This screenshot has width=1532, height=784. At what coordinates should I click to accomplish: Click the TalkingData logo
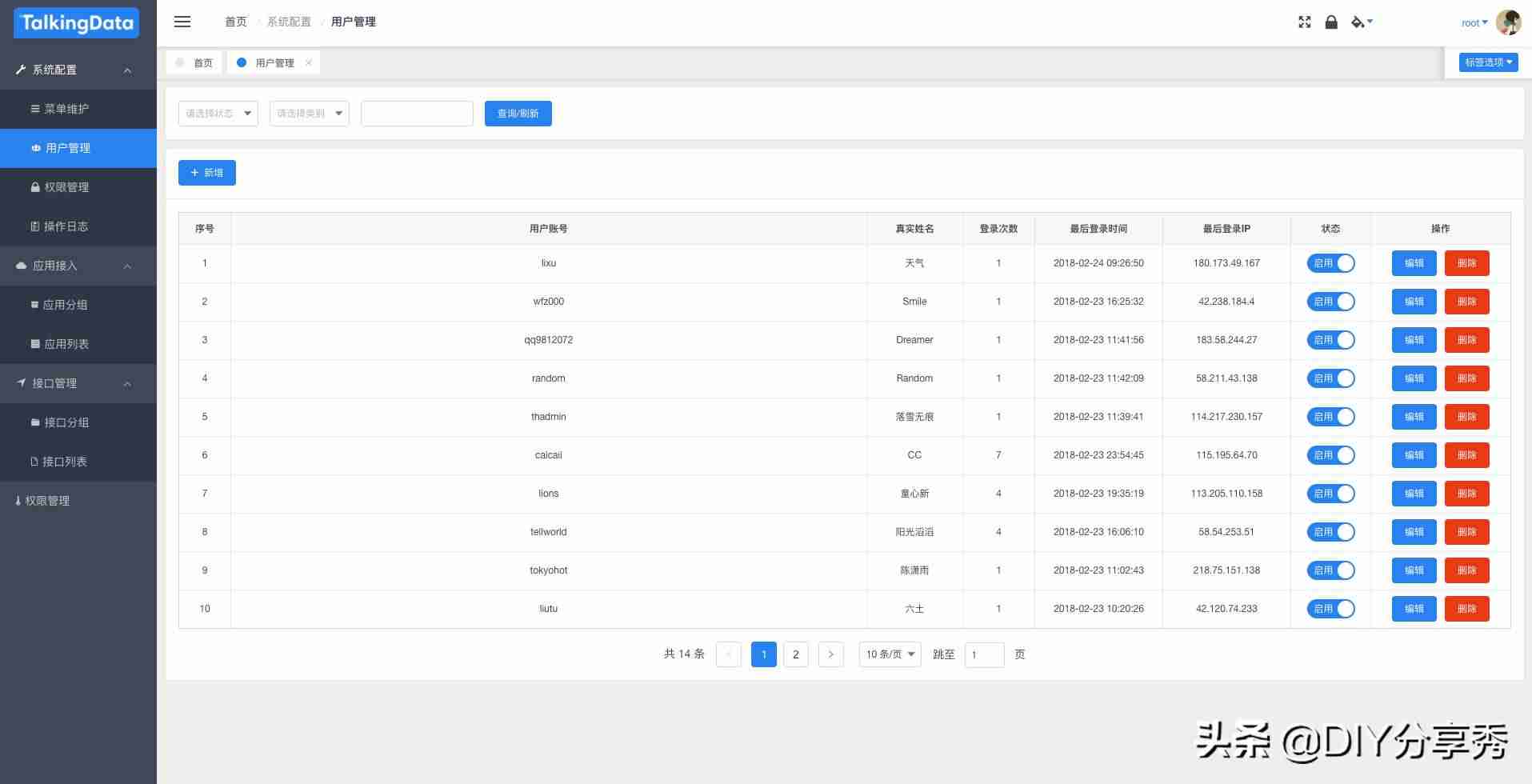point(77,22)
